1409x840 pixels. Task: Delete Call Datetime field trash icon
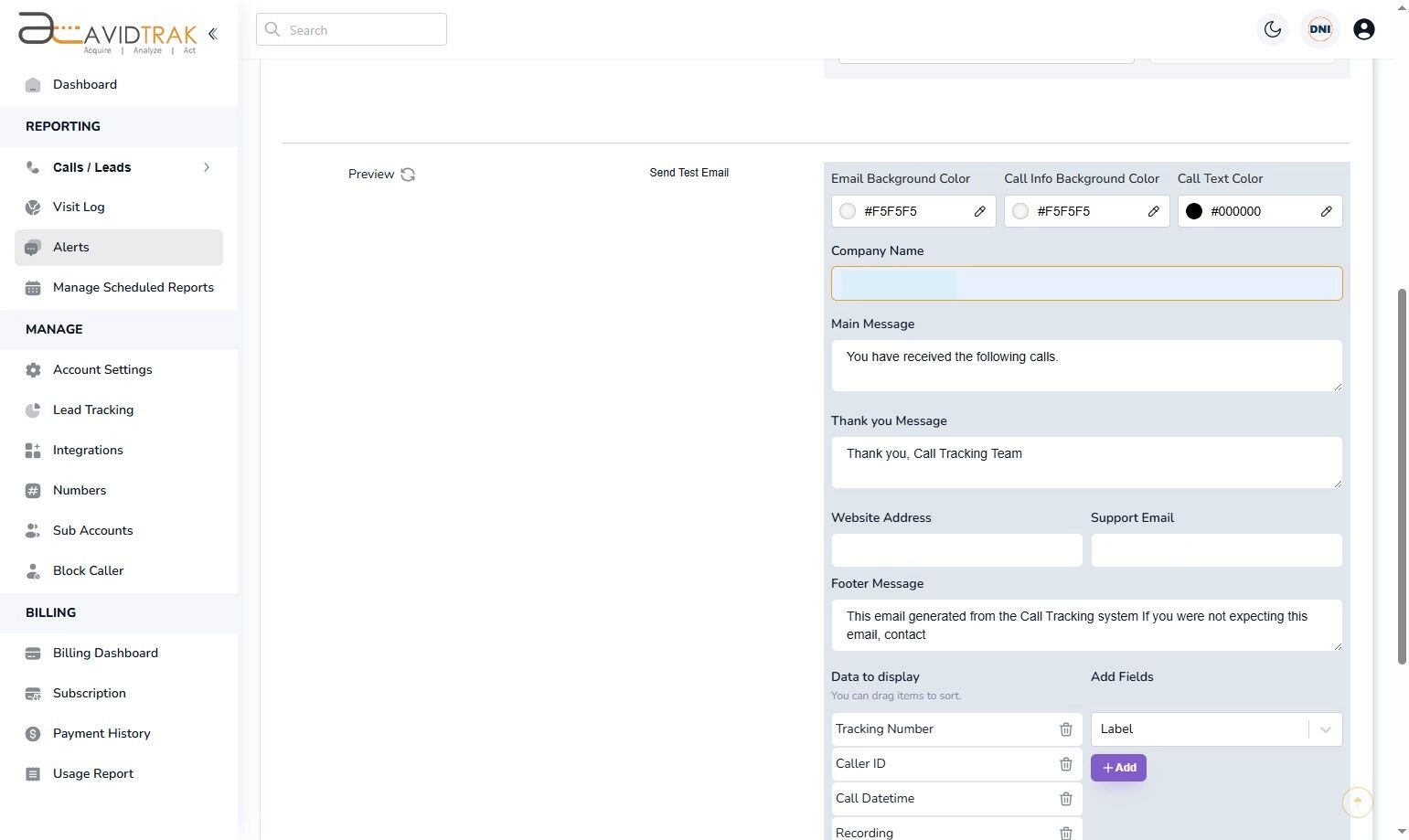(1066, 799)
